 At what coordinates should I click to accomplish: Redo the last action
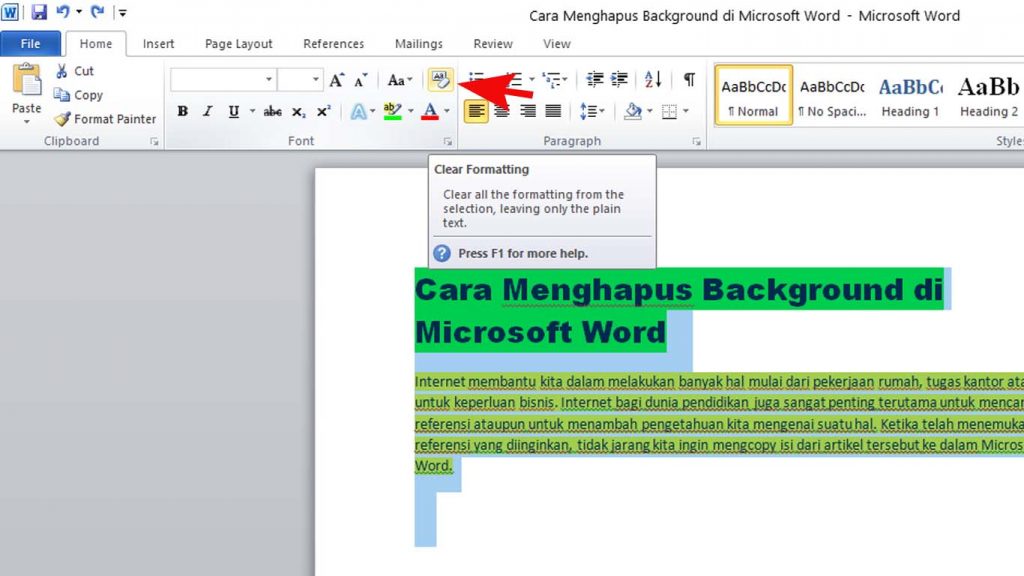[x=97, y=12]
